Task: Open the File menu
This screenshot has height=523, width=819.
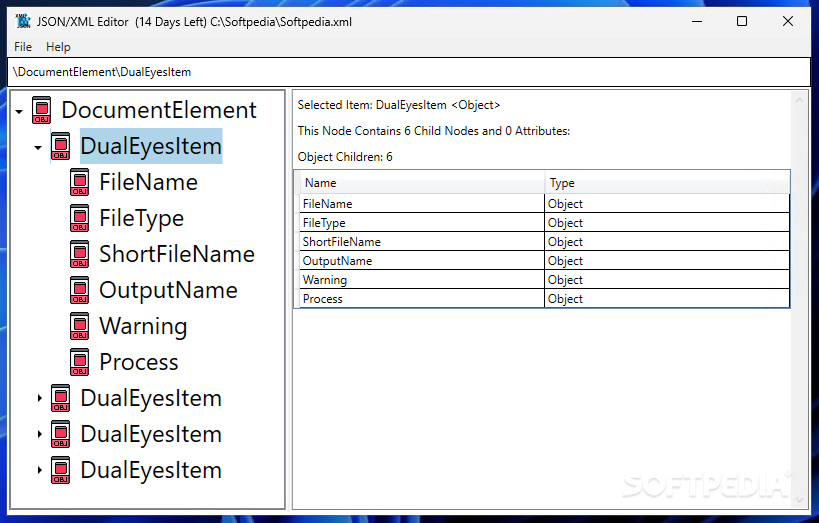Action: tap(23, 47)
